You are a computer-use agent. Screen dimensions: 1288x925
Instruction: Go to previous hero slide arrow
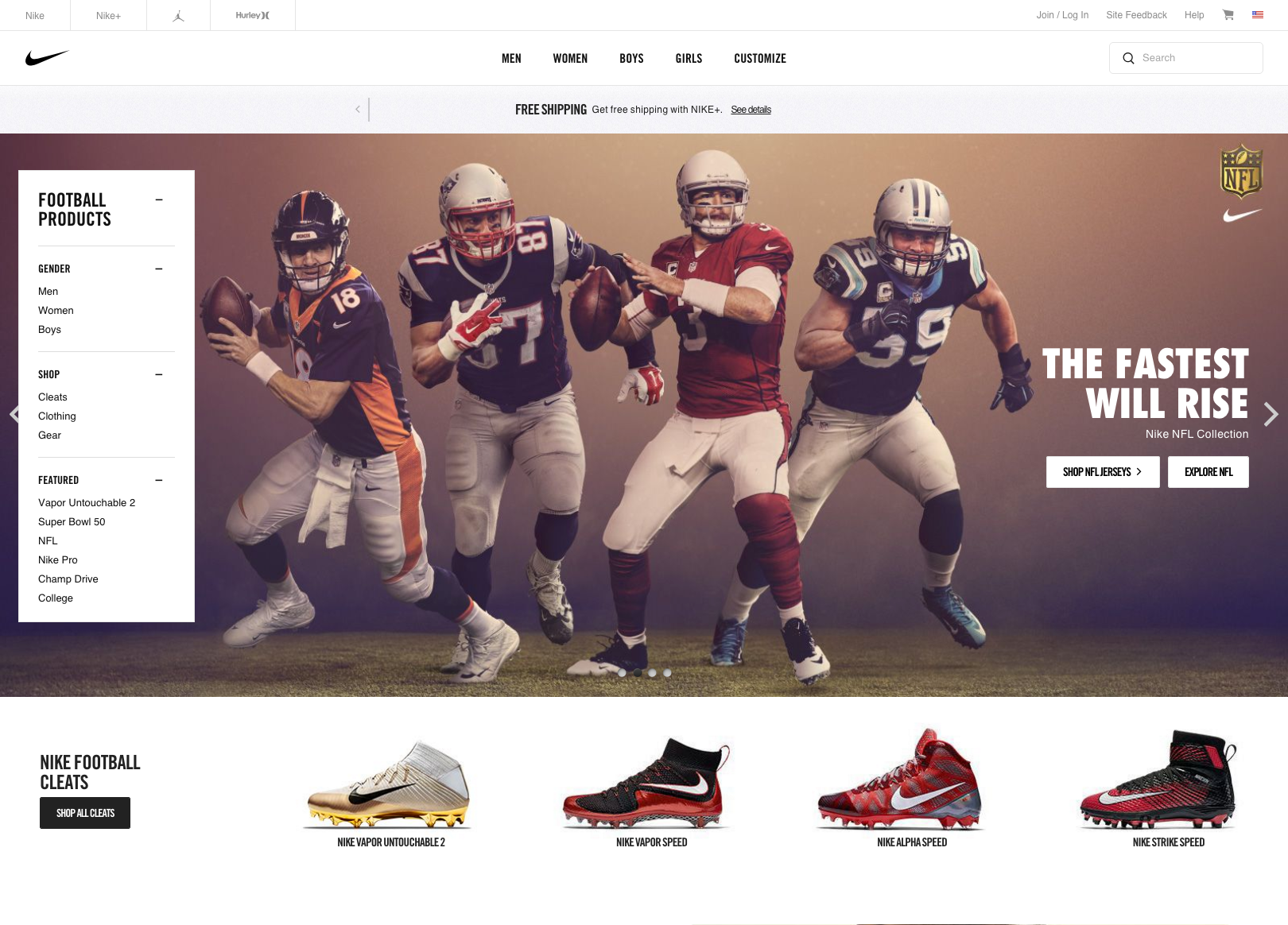(x=14, y=414)
